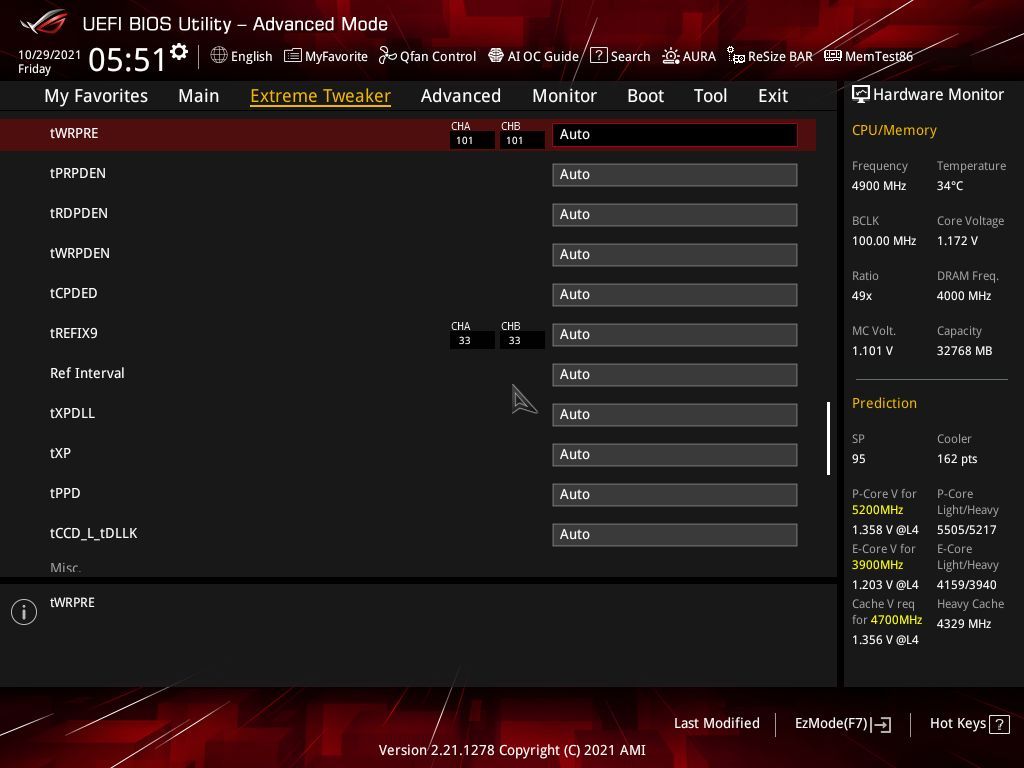
Task: Click the ReSize BAR label
Action: coord(780,56)
